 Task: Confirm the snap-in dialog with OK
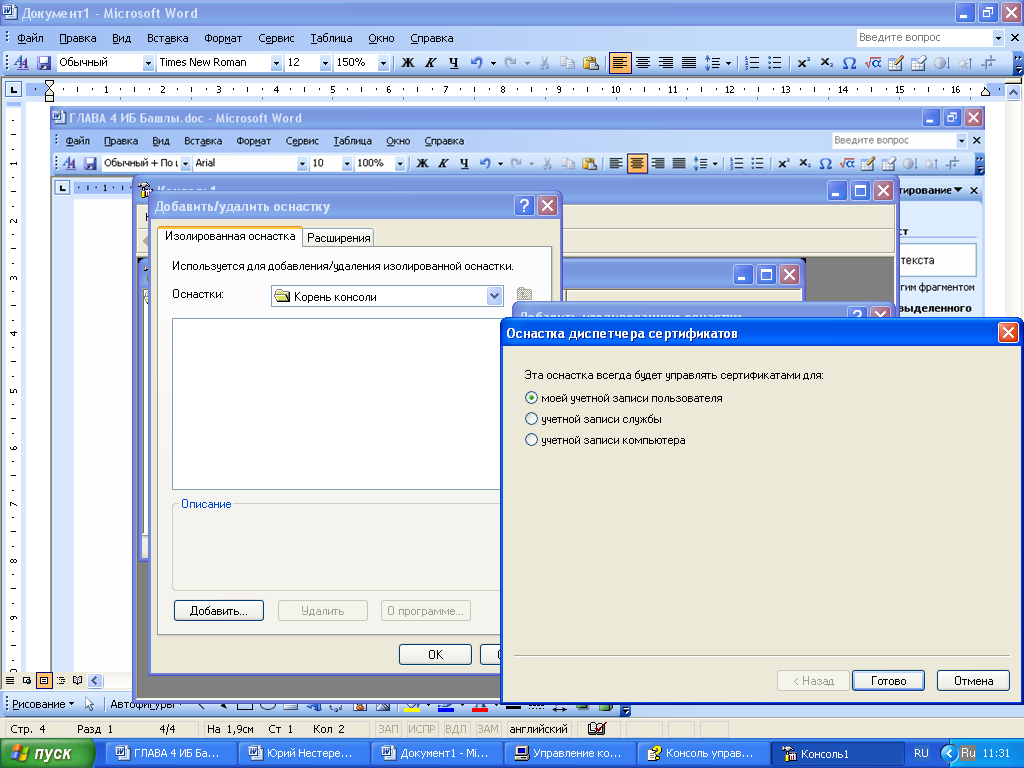435,654
